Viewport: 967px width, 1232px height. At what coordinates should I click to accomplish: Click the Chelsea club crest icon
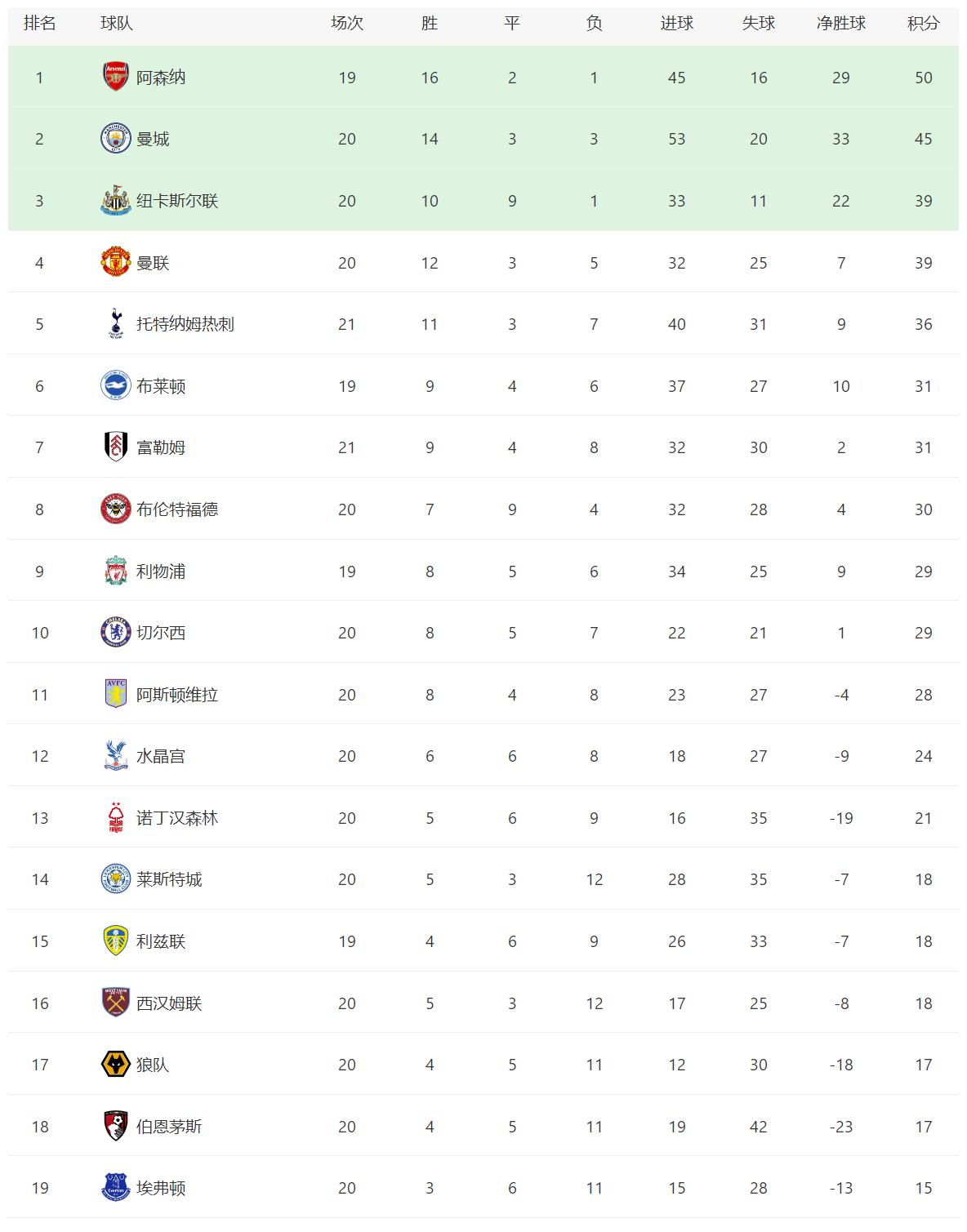pyautogui.click(x=115, y=633)
